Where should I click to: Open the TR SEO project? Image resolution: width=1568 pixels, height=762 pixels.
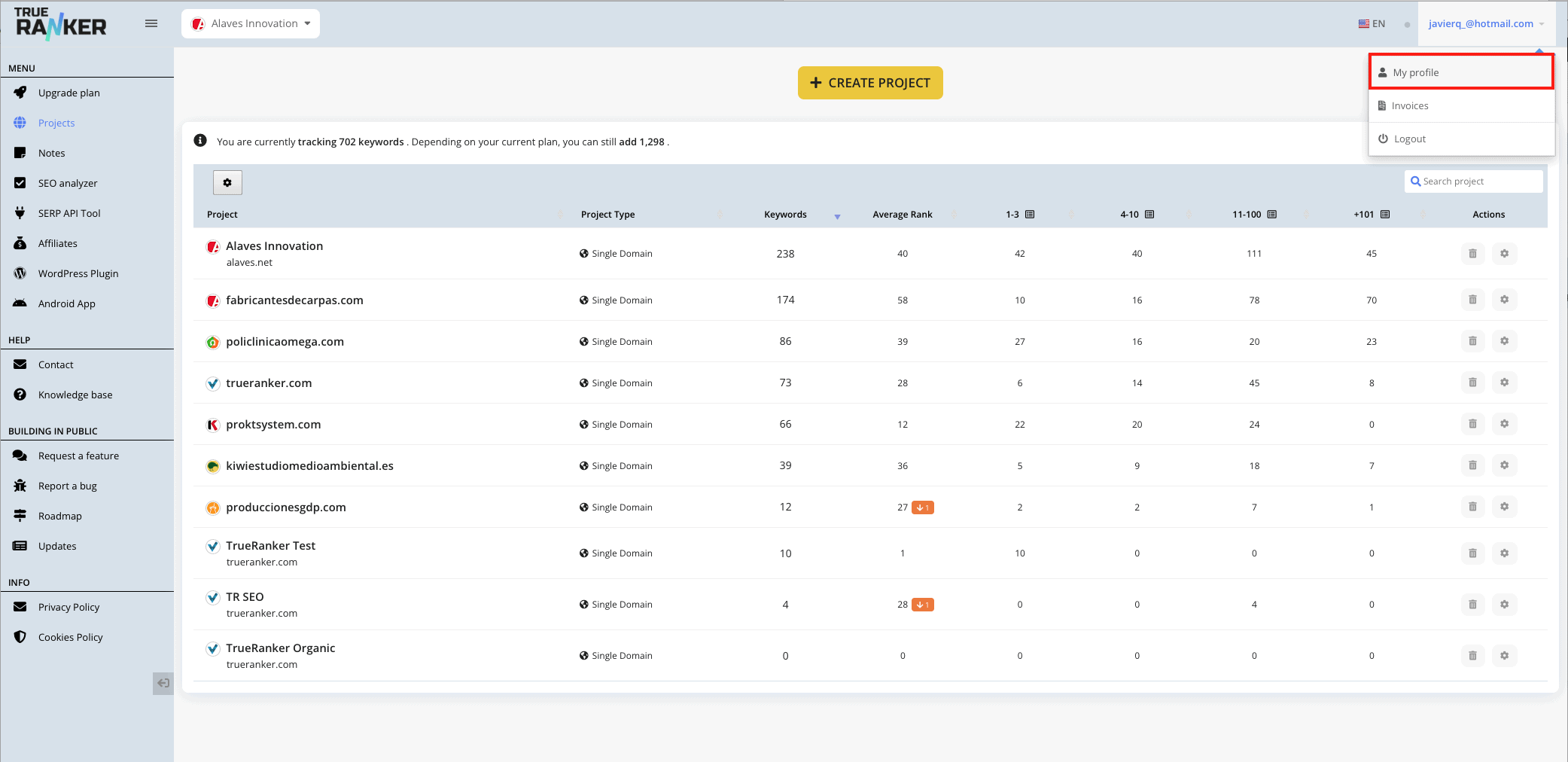click(x=245, y=596)
